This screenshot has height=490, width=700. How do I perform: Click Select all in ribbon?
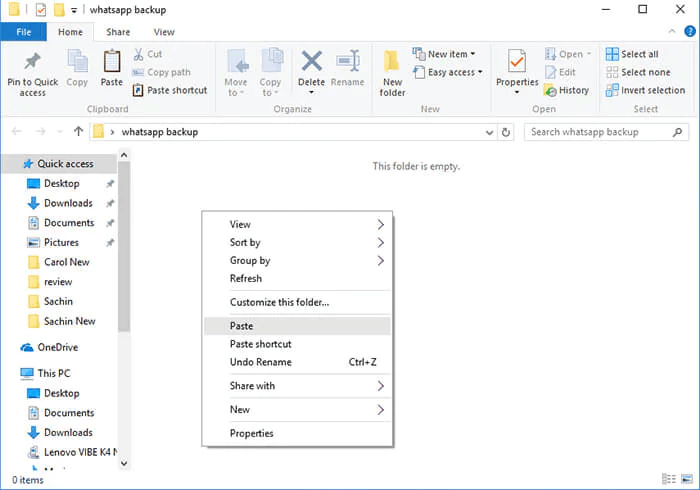click(x=632, y=54)
